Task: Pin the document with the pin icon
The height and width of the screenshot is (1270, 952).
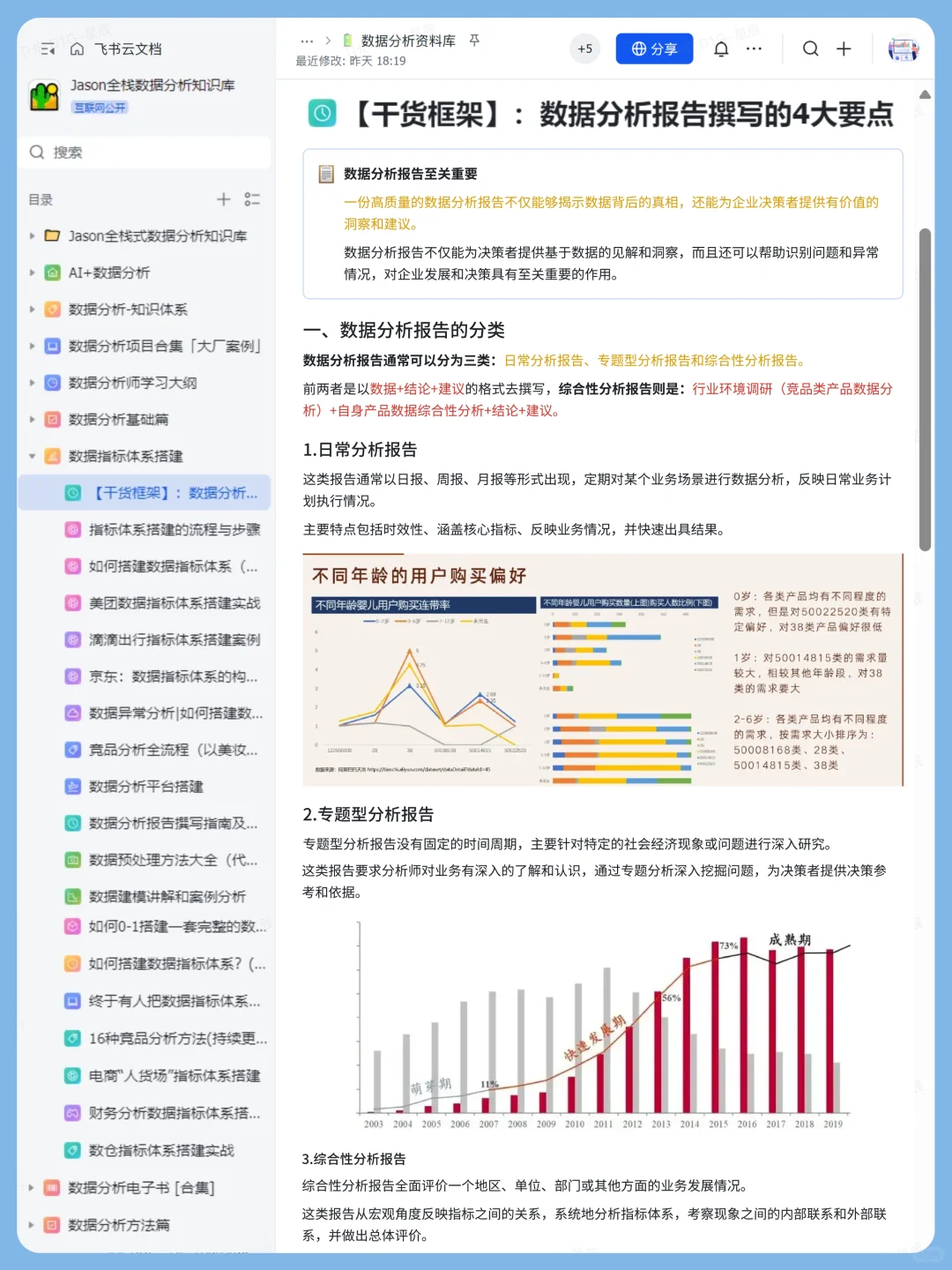Action: [474, 41]
